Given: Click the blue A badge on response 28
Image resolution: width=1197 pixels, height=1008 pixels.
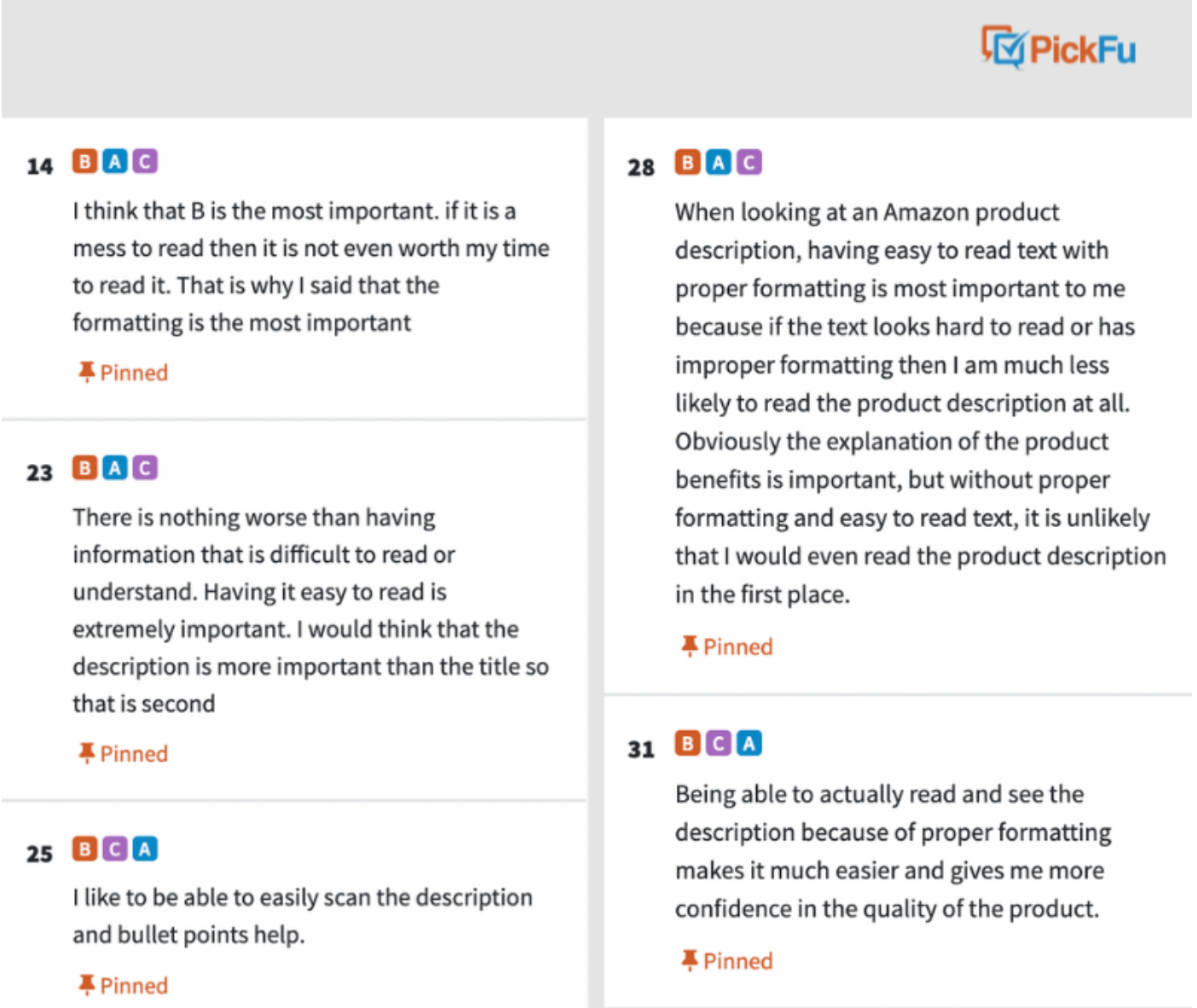Looking at the screenshot, I should (718, 162).
